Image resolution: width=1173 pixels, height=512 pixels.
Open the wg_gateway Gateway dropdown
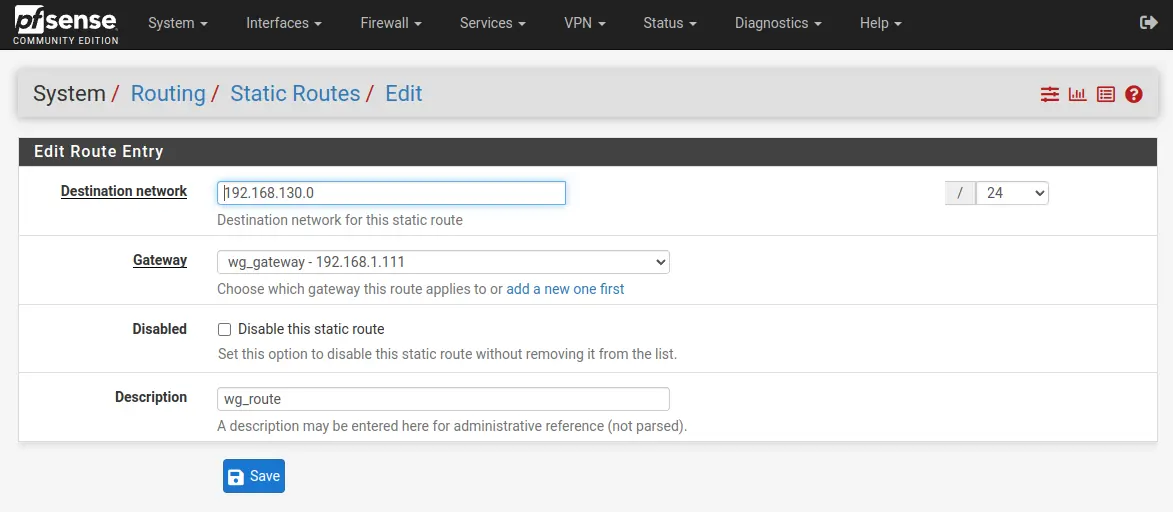(x=443, y=262)
